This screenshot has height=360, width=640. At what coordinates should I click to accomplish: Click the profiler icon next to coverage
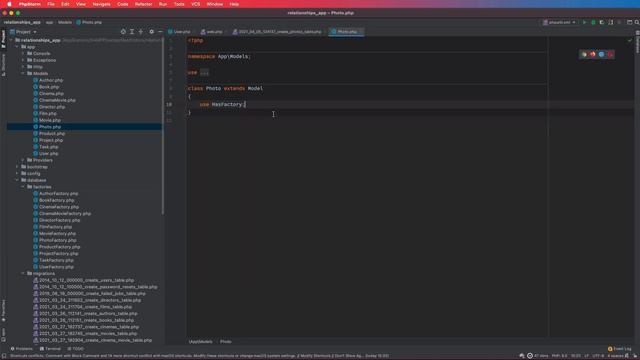611,22
